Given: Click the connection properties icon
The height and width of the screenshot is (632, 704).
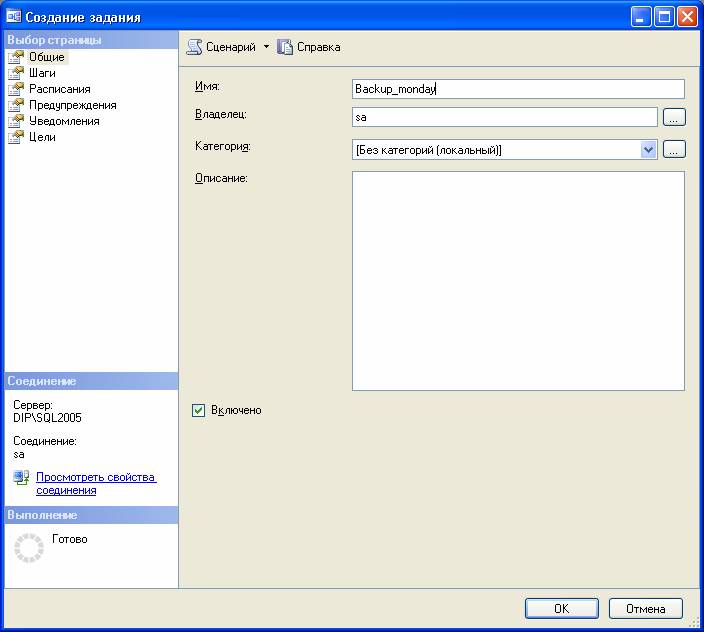Looking at the screenshot, I should pyautogui.click(x=22, y=478).
